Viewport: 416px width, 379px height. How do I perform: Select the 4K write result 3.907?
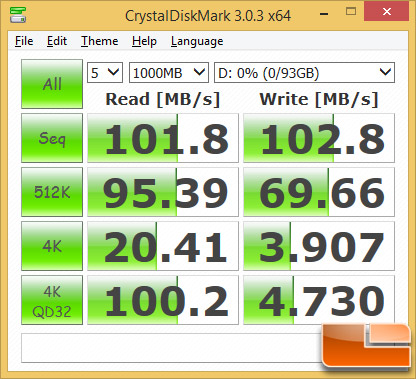[x=319, y=246]
